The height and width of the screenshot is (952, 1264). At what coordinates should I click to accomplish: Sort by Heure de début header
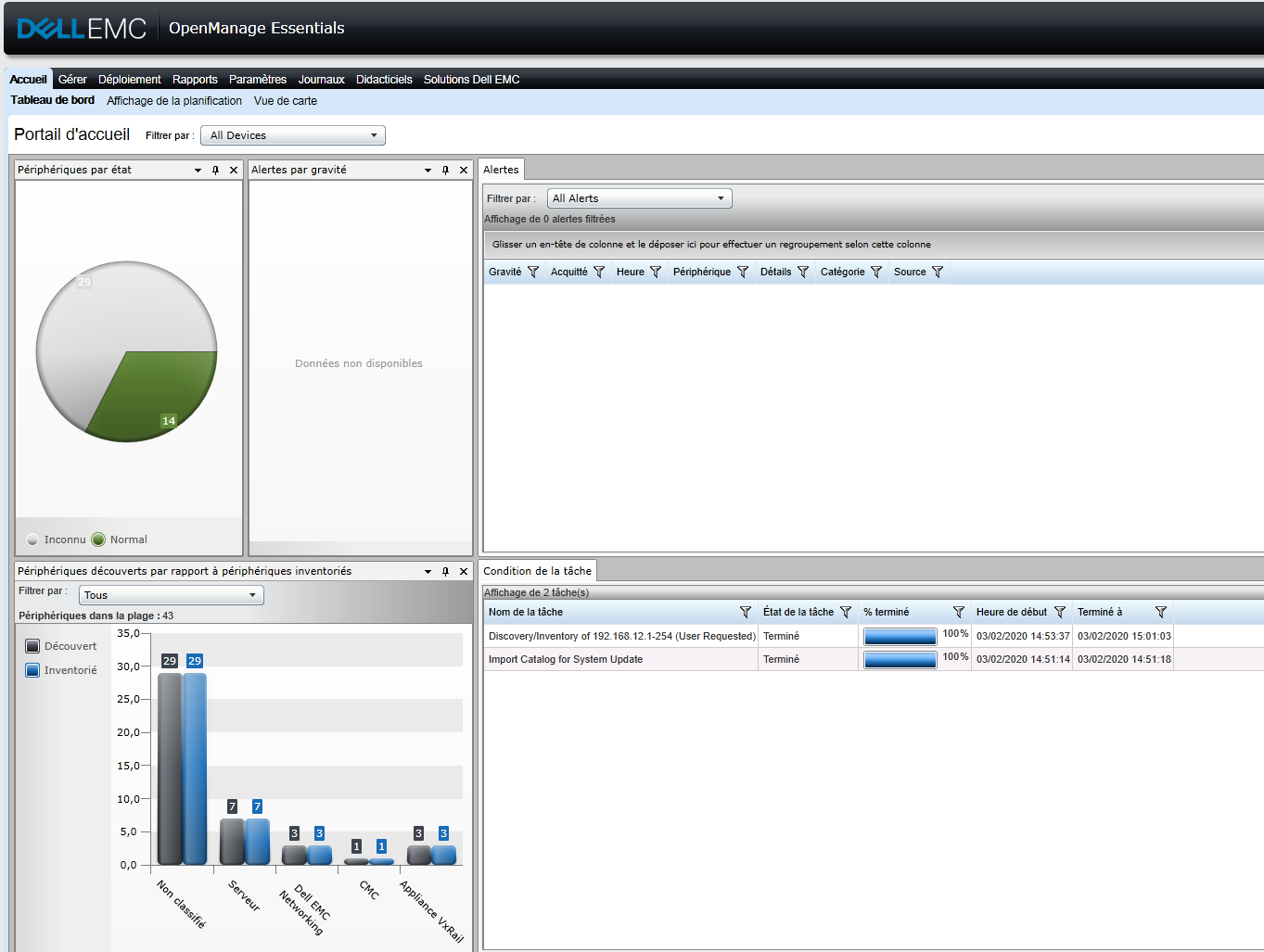point(1012,612)
